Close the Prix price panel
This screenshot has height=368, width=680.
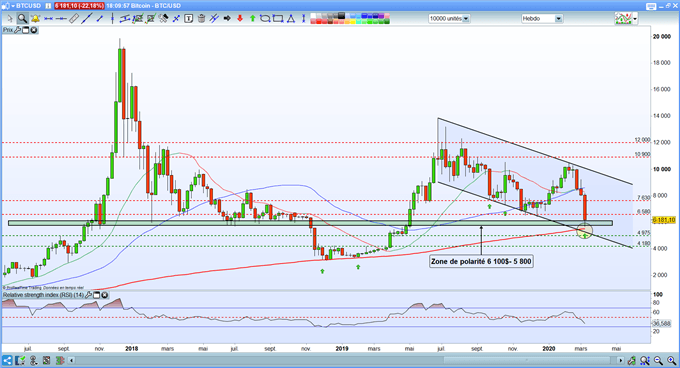click(x=33, y=30)
